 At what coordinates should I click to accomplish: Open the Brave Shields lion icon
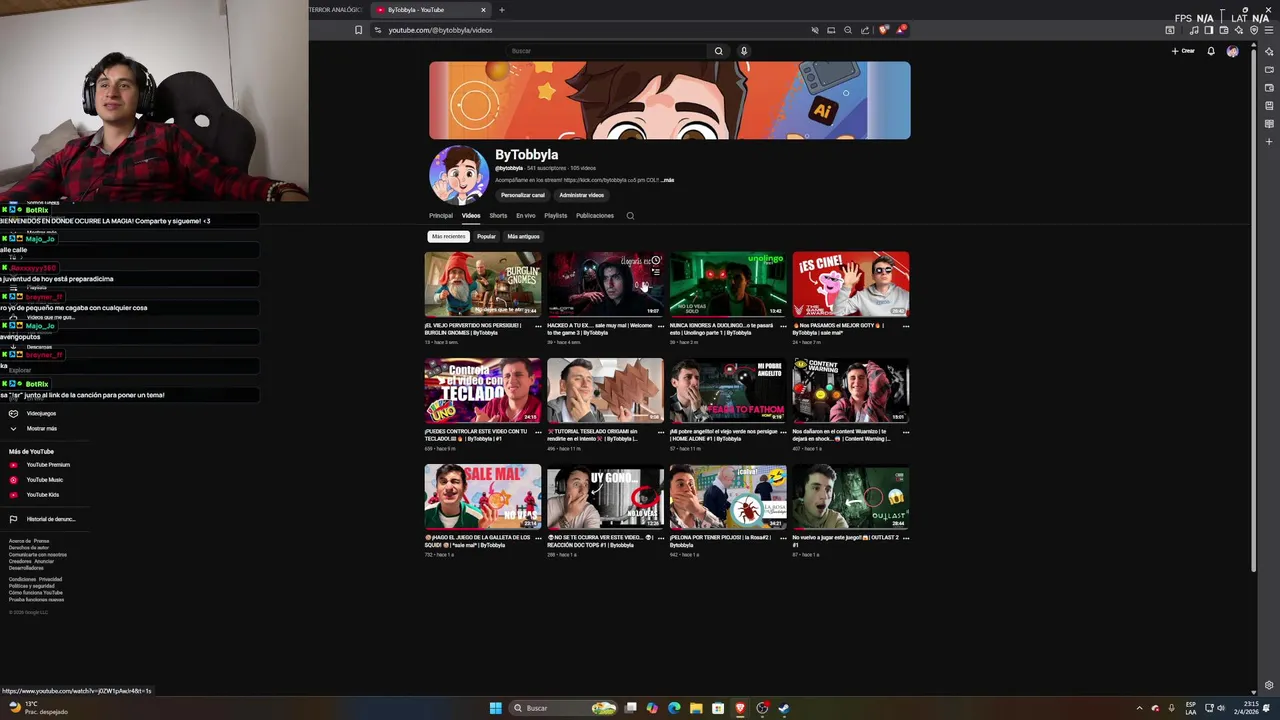click(883, 30)
